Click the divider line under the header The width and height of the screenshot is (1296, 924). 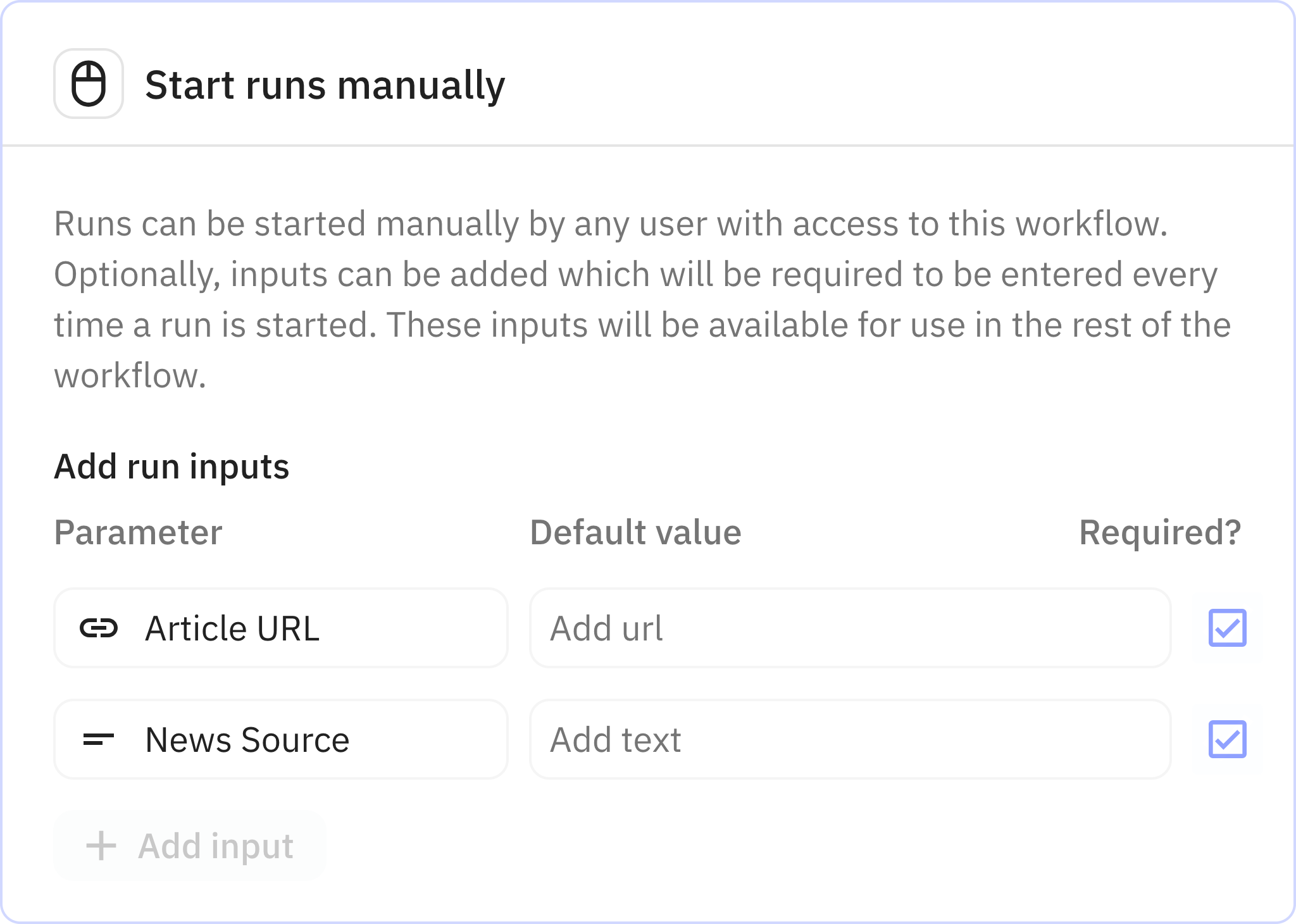(648, 146)
